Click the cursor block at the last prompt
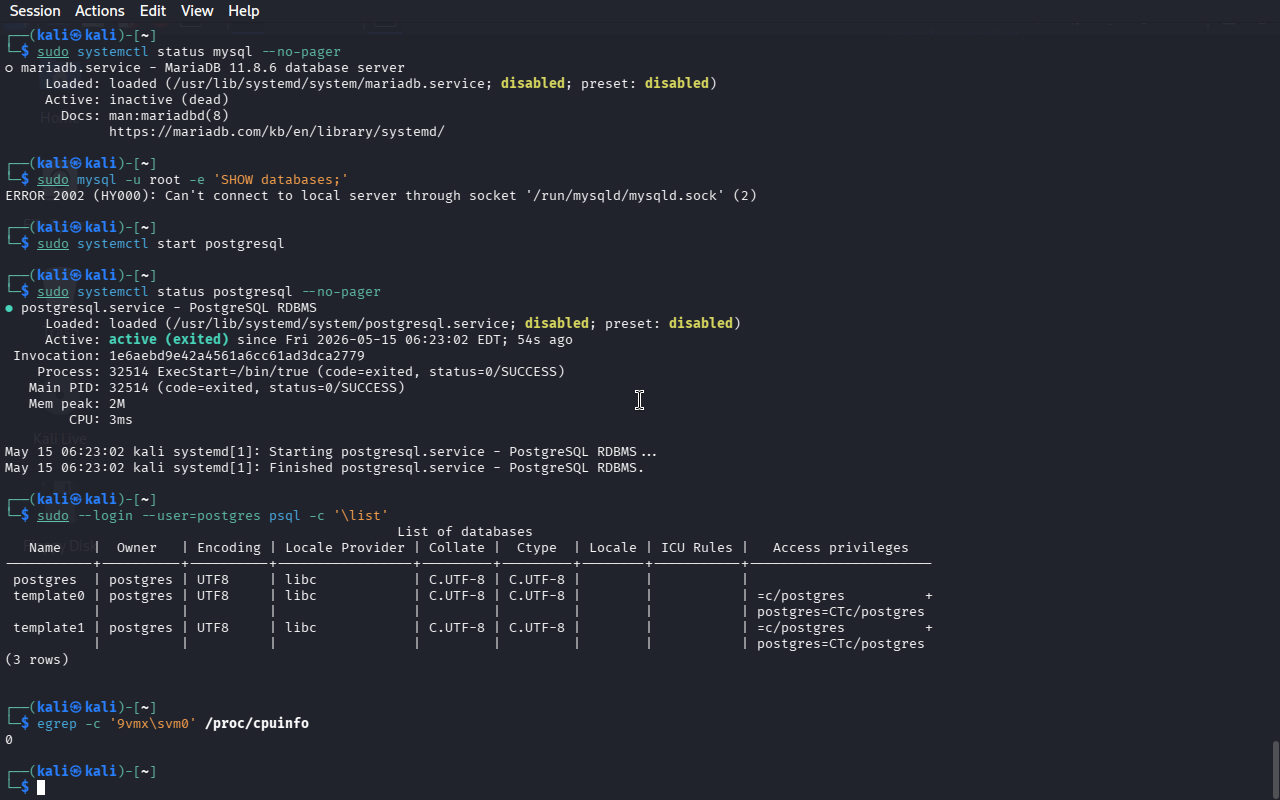 (x=41, y=788)
